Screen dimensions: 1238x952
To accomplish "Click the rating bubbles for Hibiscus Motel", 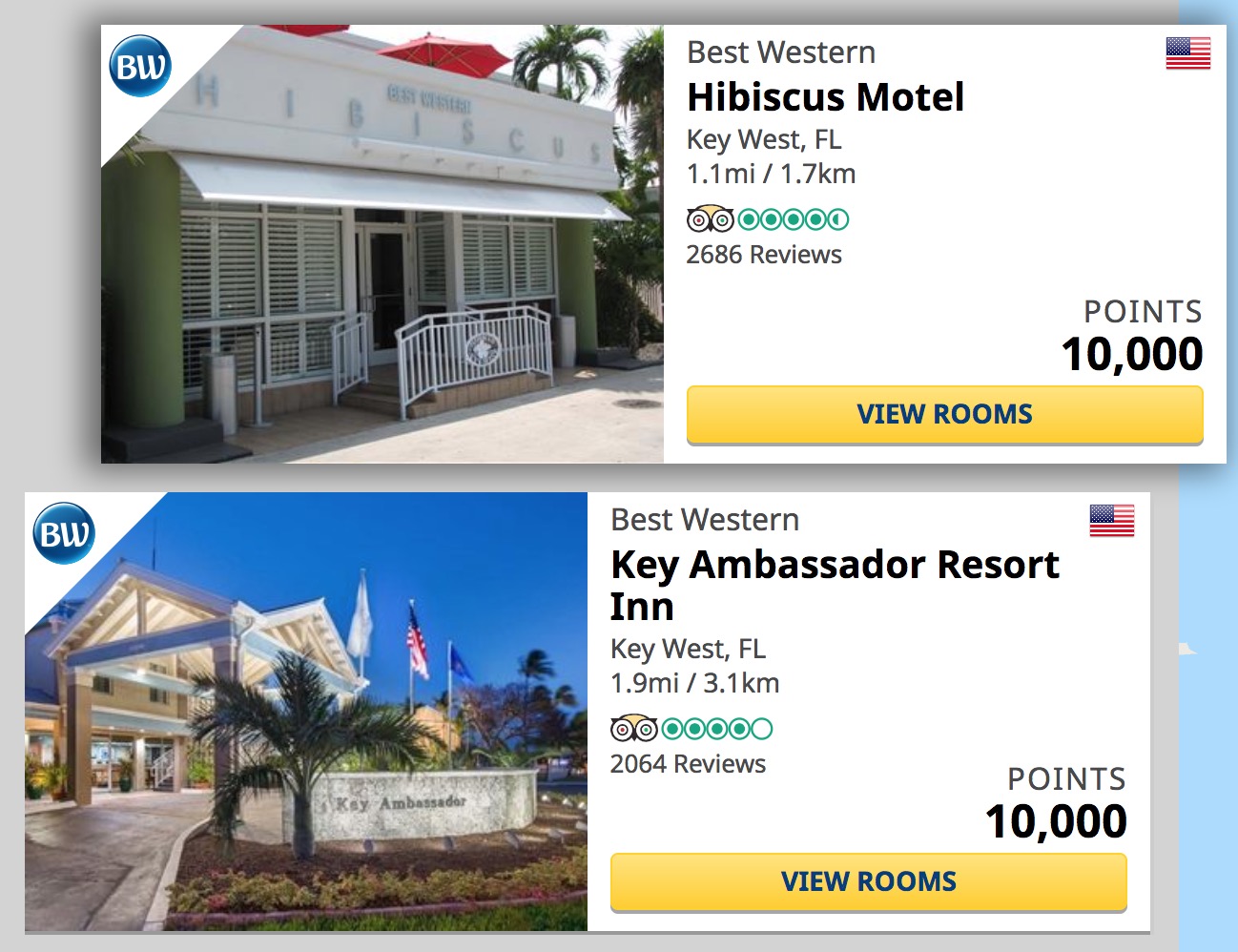I will click(x=794, y=219).
